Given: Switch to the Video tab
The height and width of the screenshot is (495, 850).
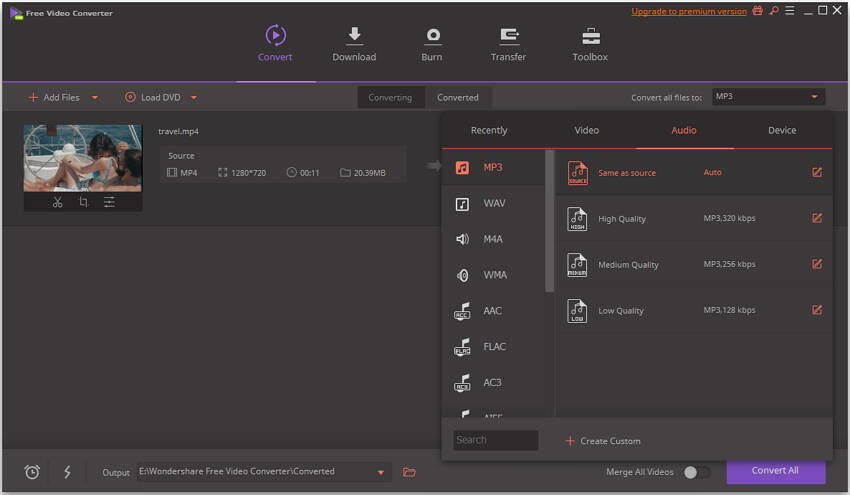Looking at the screenshot, I should [587, 130].
